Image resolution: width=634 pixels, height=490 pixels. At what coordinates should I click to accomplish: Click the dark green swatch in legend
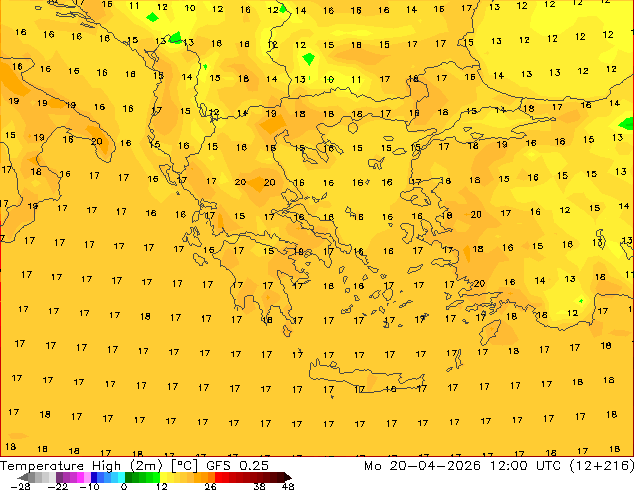128,477
